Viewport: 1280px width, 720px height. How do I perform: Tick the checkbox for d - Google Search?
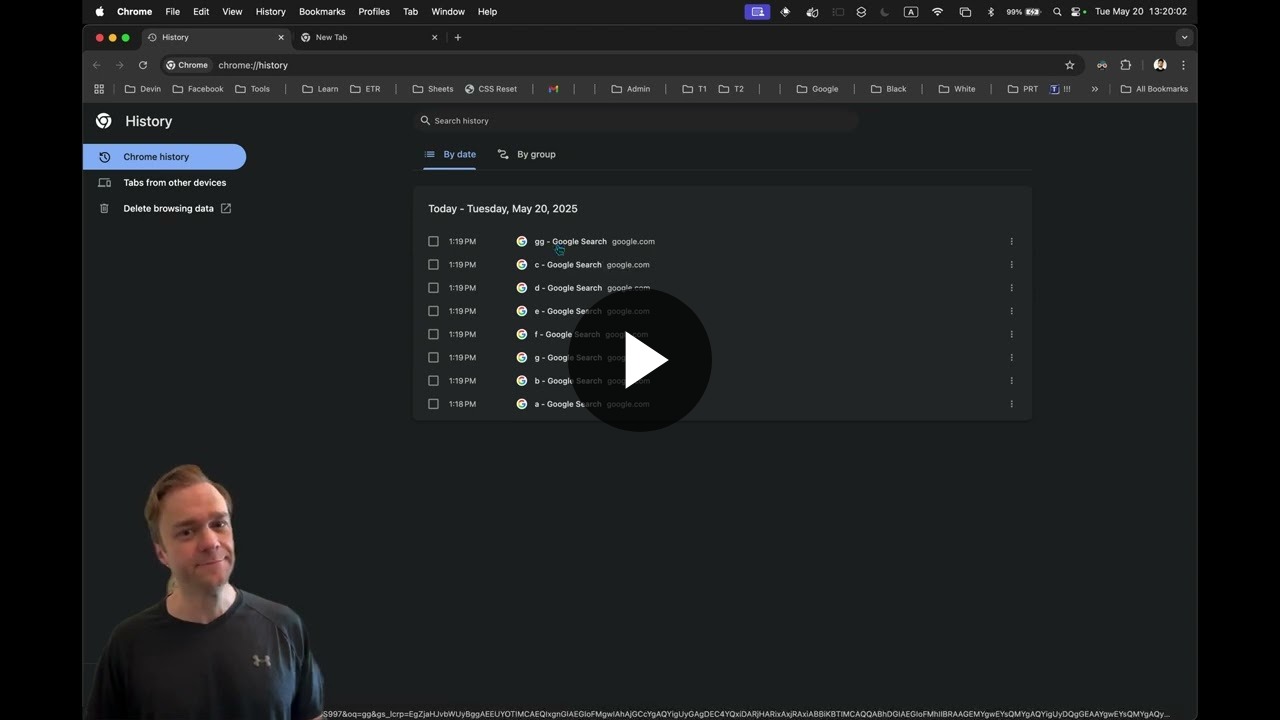(x=433, y=287)
